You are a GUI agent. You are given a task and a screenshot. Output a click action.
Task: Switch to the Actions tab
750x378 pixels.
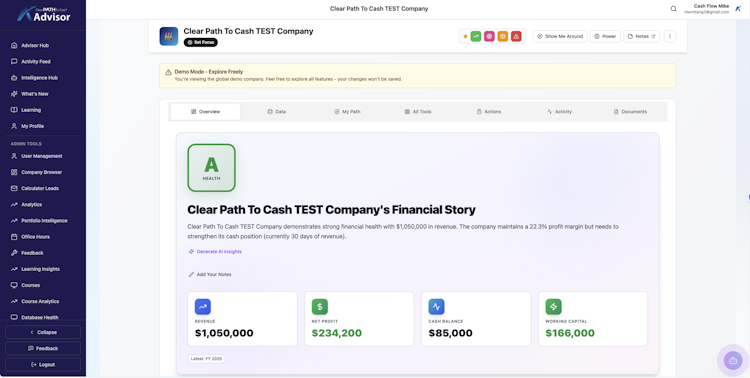[x=489, y=111]
